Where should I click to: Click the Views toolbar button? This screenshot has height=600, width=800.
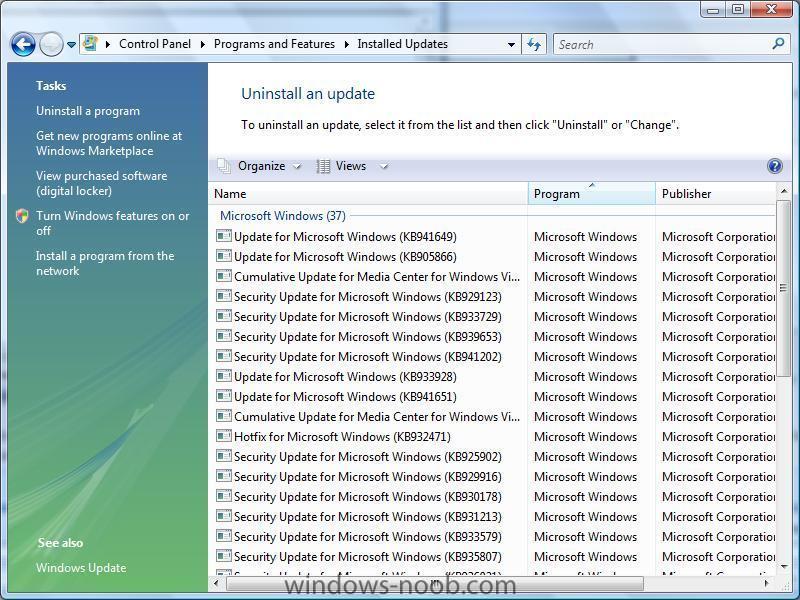click(351, 166)
